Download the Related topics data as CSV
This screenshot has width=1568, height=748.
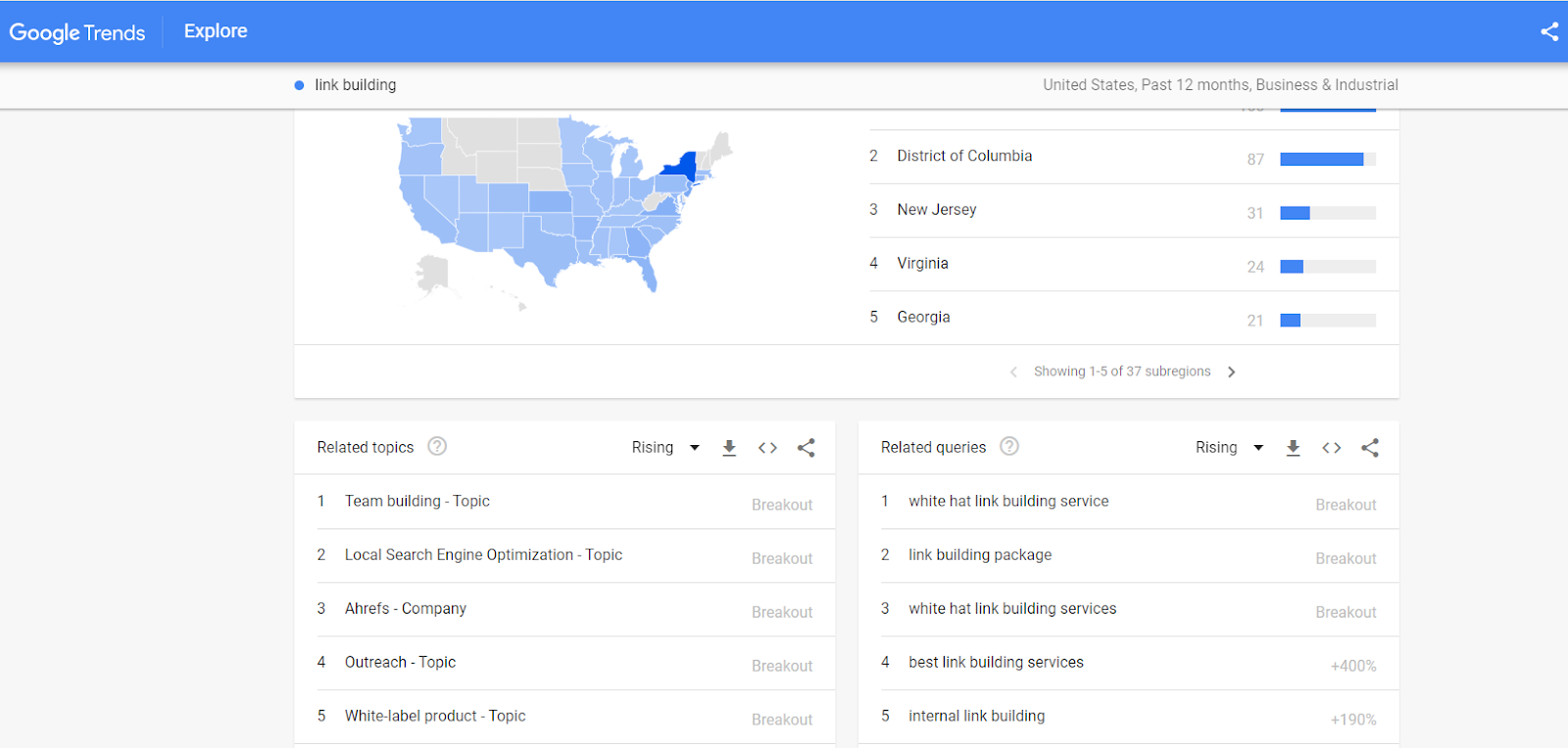[x=729, y=448]
